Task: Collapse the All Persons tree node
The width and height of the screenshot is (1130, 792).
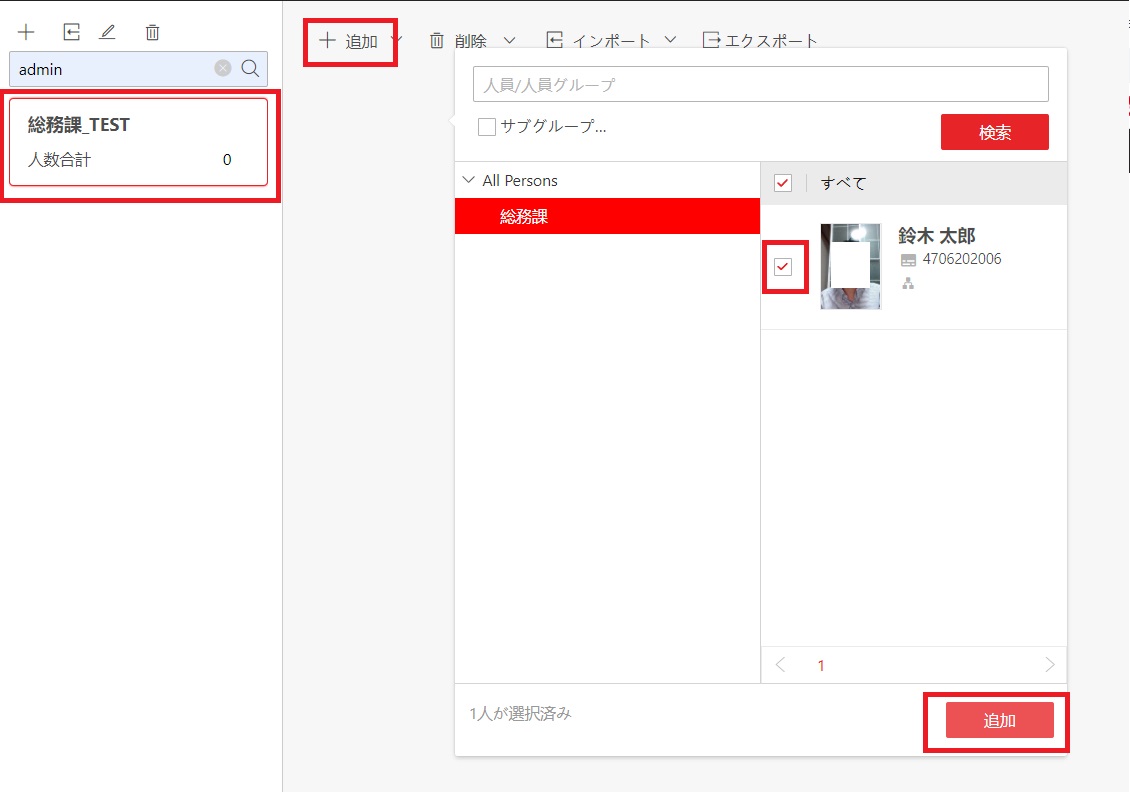Action: [468, 180]
